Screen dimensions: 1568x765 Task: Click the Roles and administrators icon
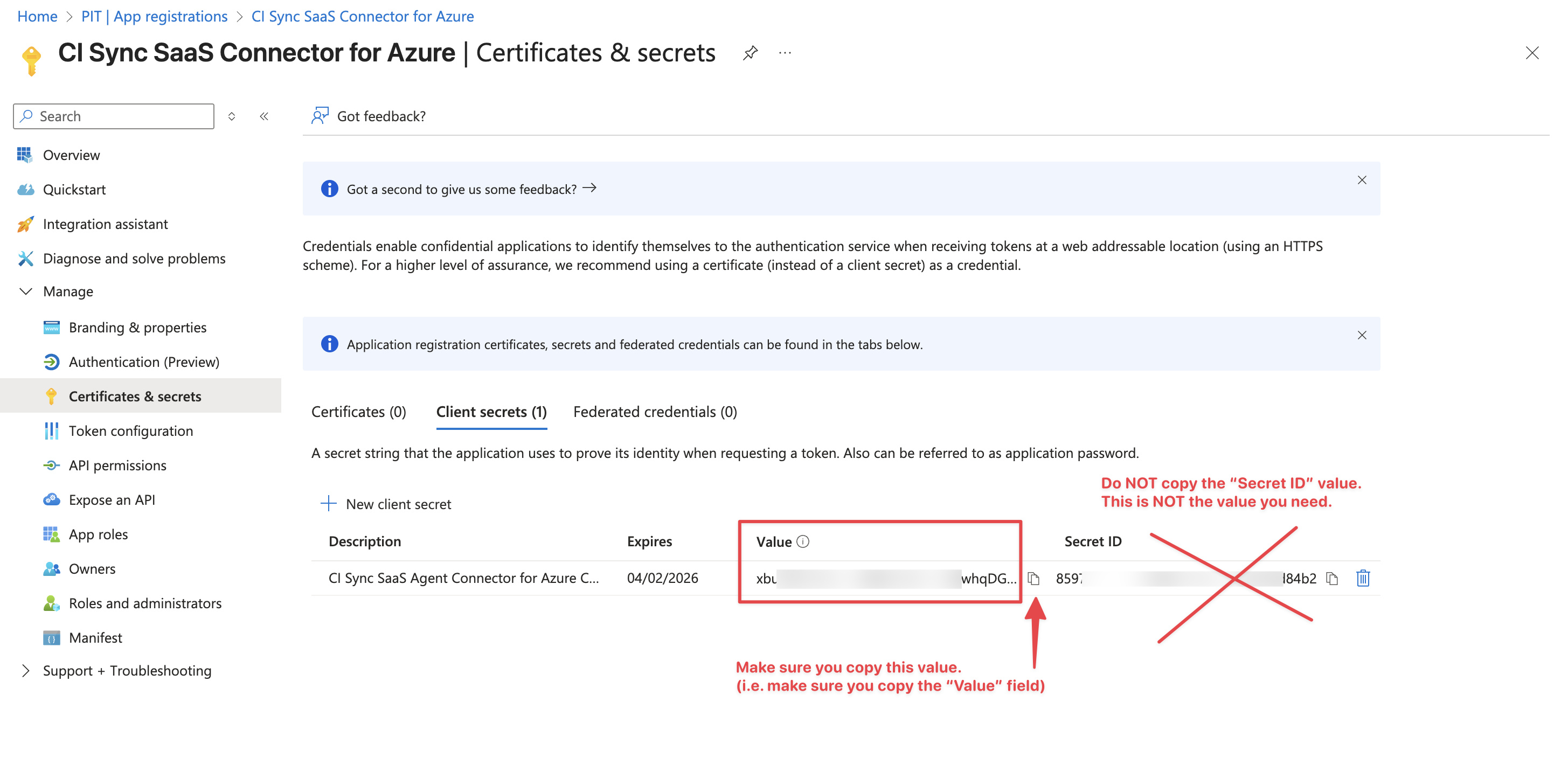pos(51,603)
